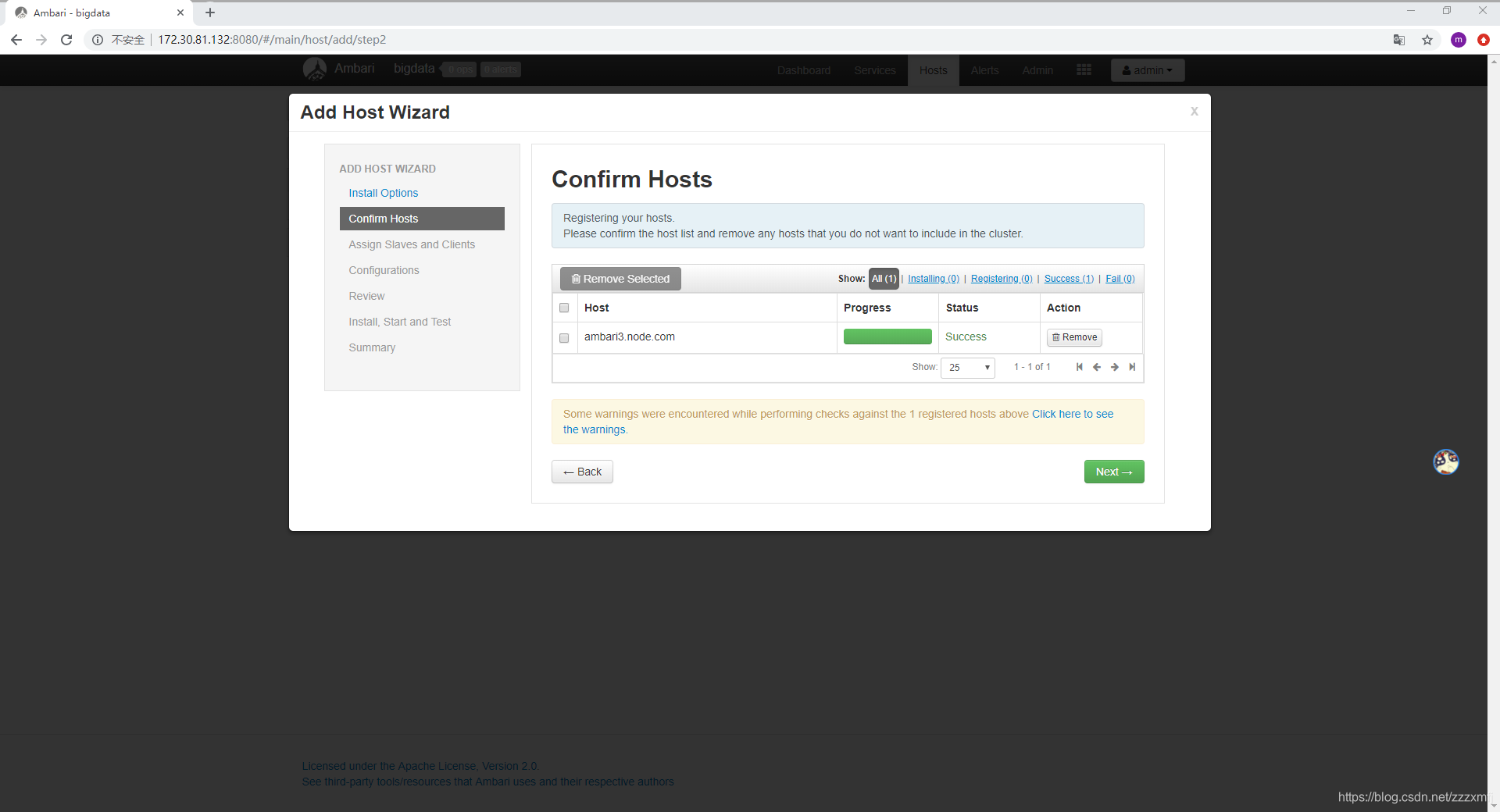Viewport: 1500px width, 812px height.
Task: Click the Success status text
Action: 966,337
